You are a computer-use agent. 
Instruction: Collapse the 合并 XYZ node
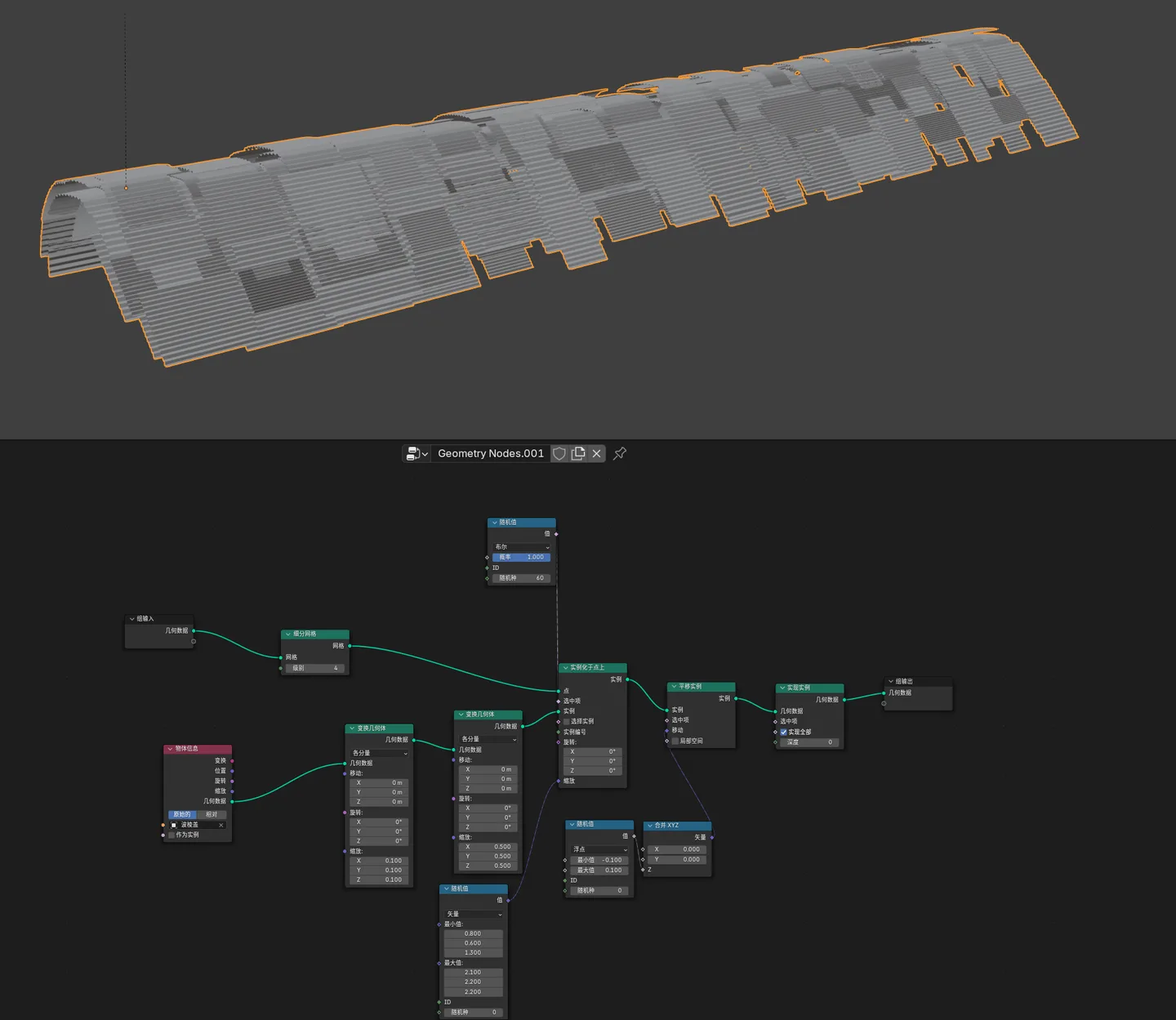point(649,826)
